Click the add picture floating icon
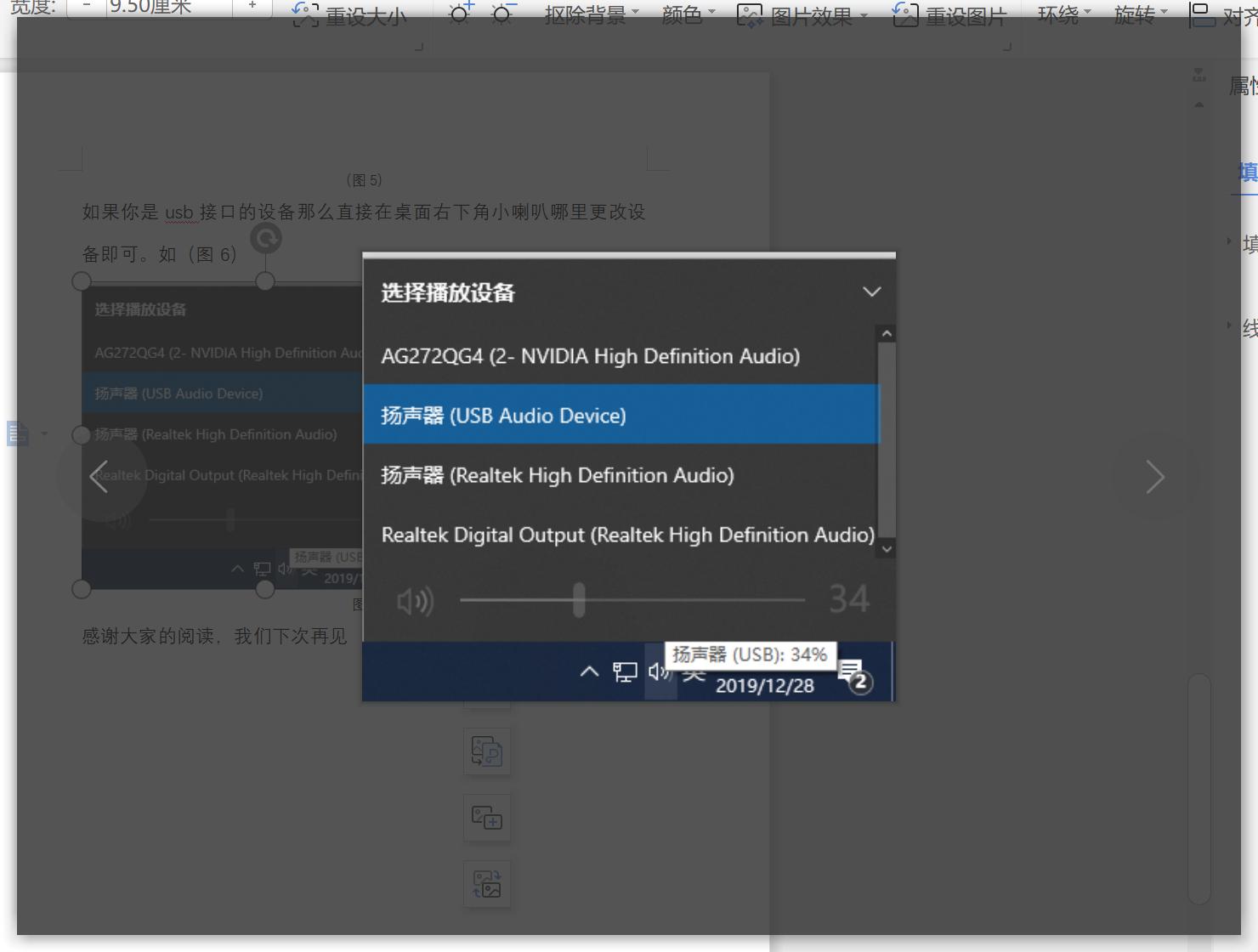 click(487, 818)
